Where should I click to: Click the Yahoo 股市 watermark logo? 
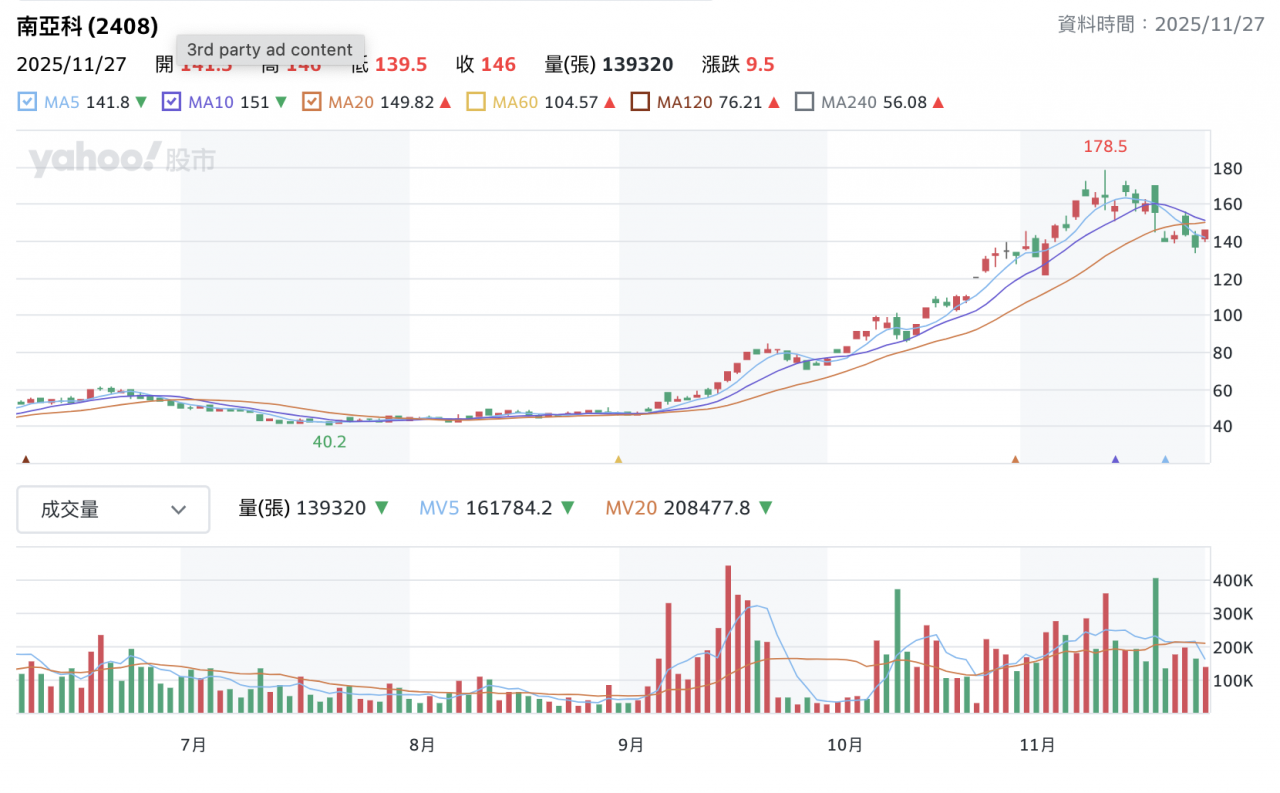121,160
